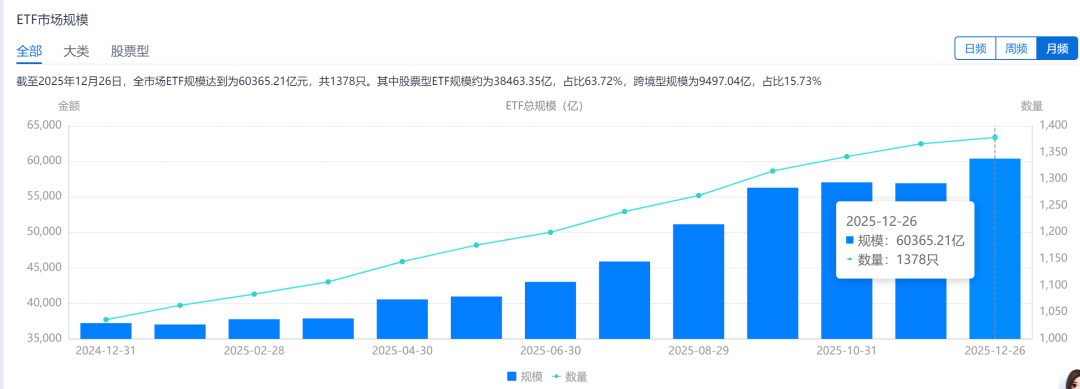The height and width of the screenshot is (389, 1080).
Task: Click the line point above 2025-04-30
Action: pos(402,262)
